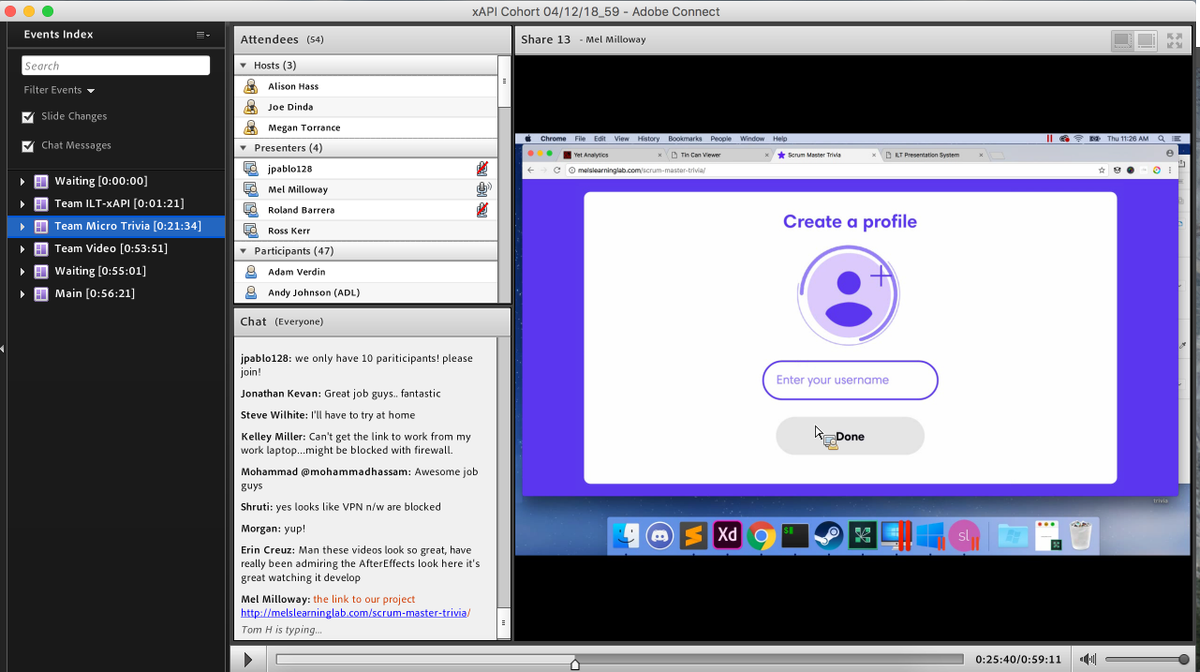Click presenter icon next to jpablo128
The image size is (1200, 672).
click(251, 168)
